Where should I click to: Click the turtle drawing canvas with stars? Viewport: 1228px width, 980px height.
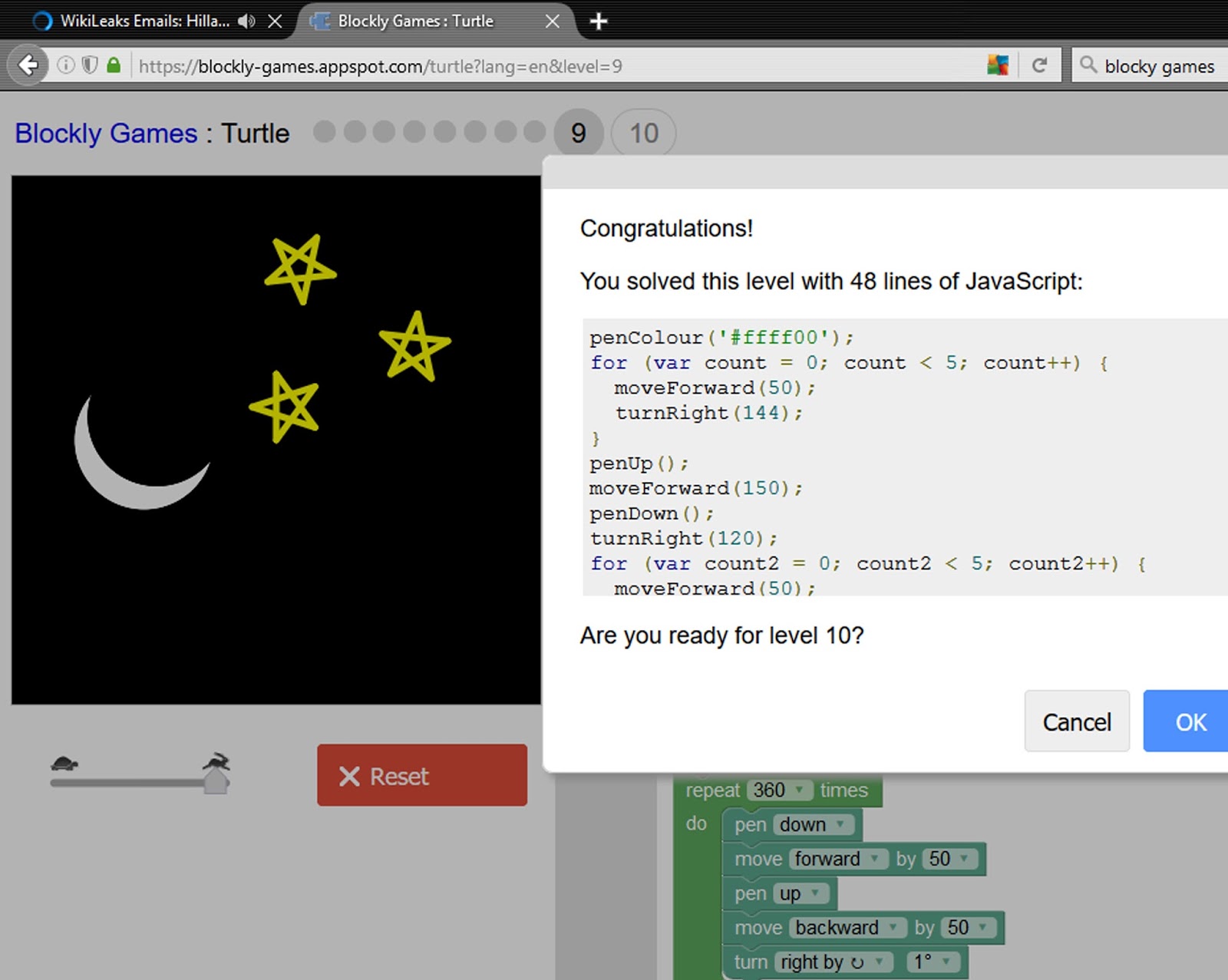point(276,440)
